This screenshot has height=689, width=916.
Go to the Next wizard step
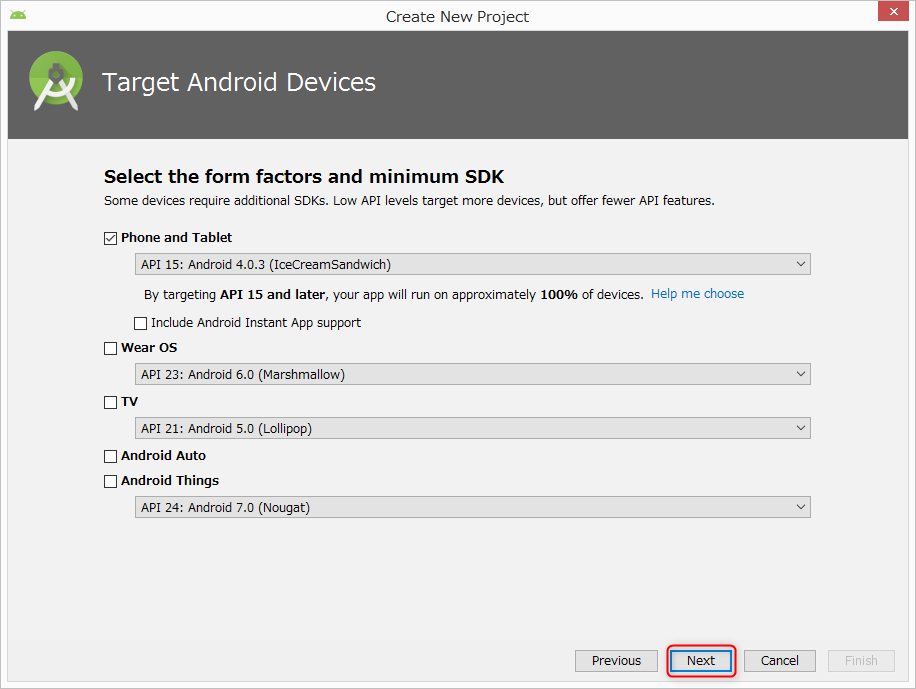click(701, 660)
